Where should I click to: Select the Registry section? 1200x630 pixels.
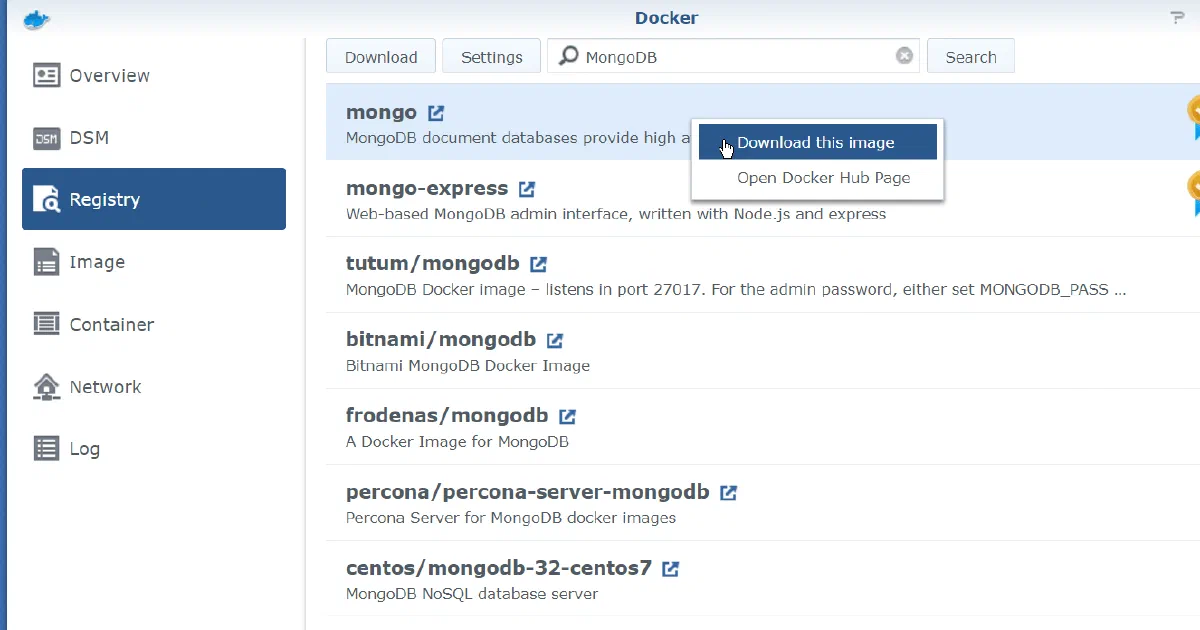[154, 199]
